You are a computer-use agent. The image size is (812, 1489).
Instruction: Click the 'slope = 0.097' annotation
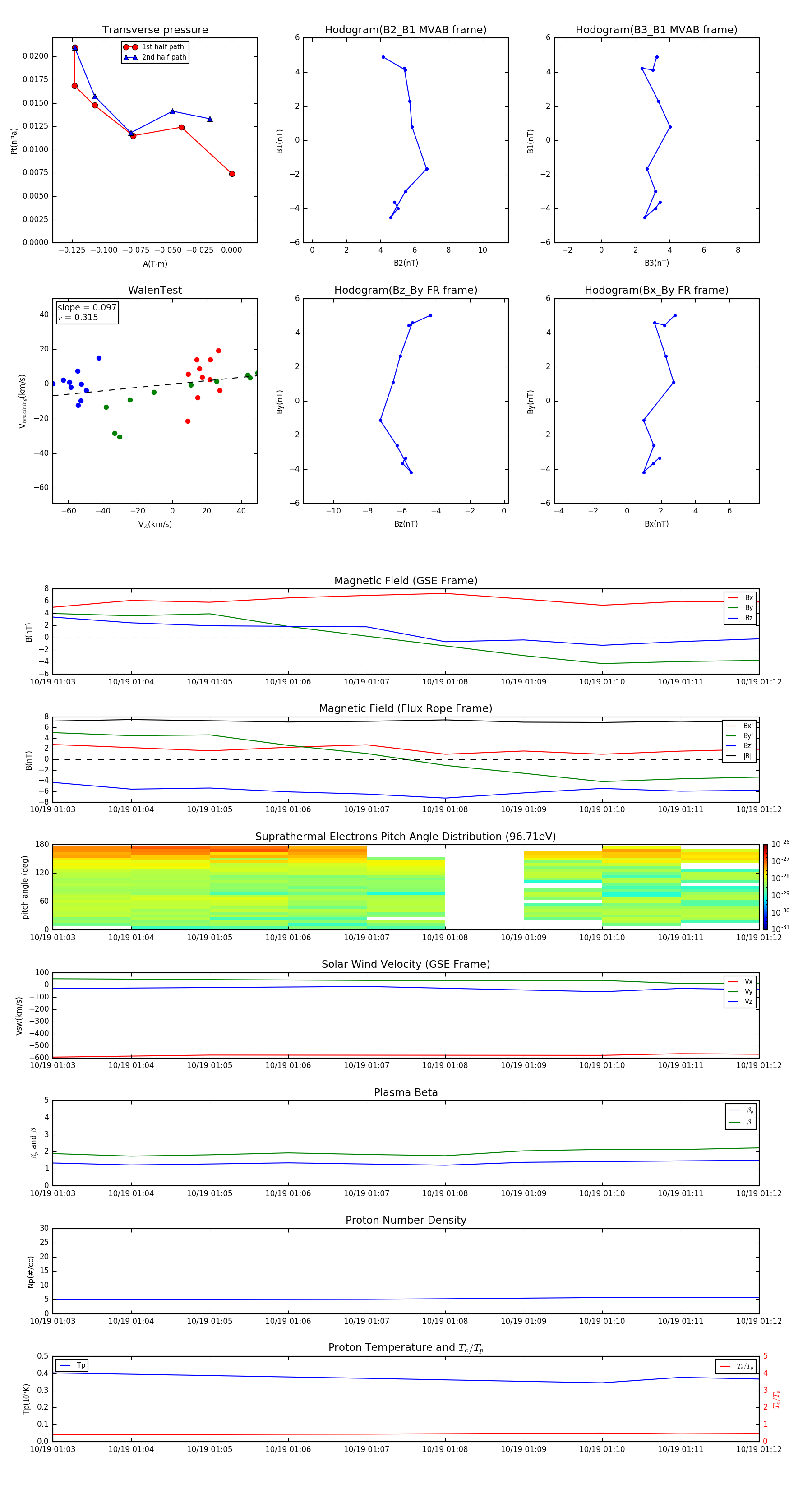pyautogui.click(x=87, y=308)
